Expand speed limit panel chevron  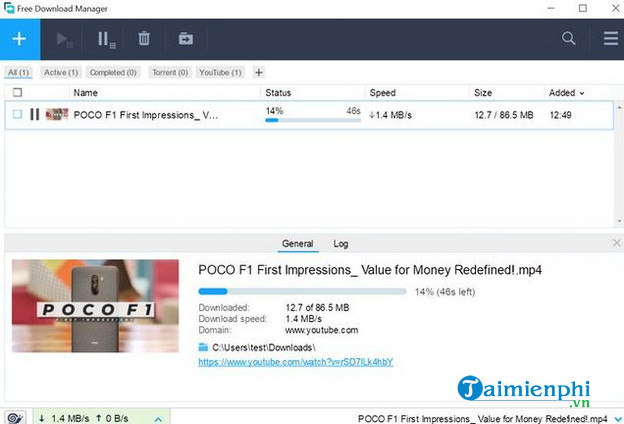pos(158,419)
